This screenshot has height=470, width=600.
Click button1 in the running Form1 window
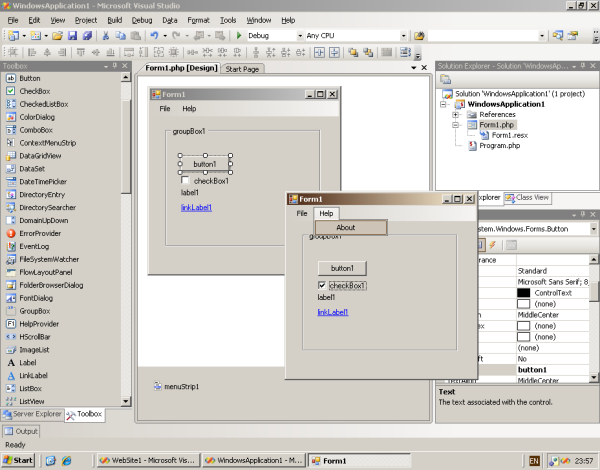(x=342, y=268)
